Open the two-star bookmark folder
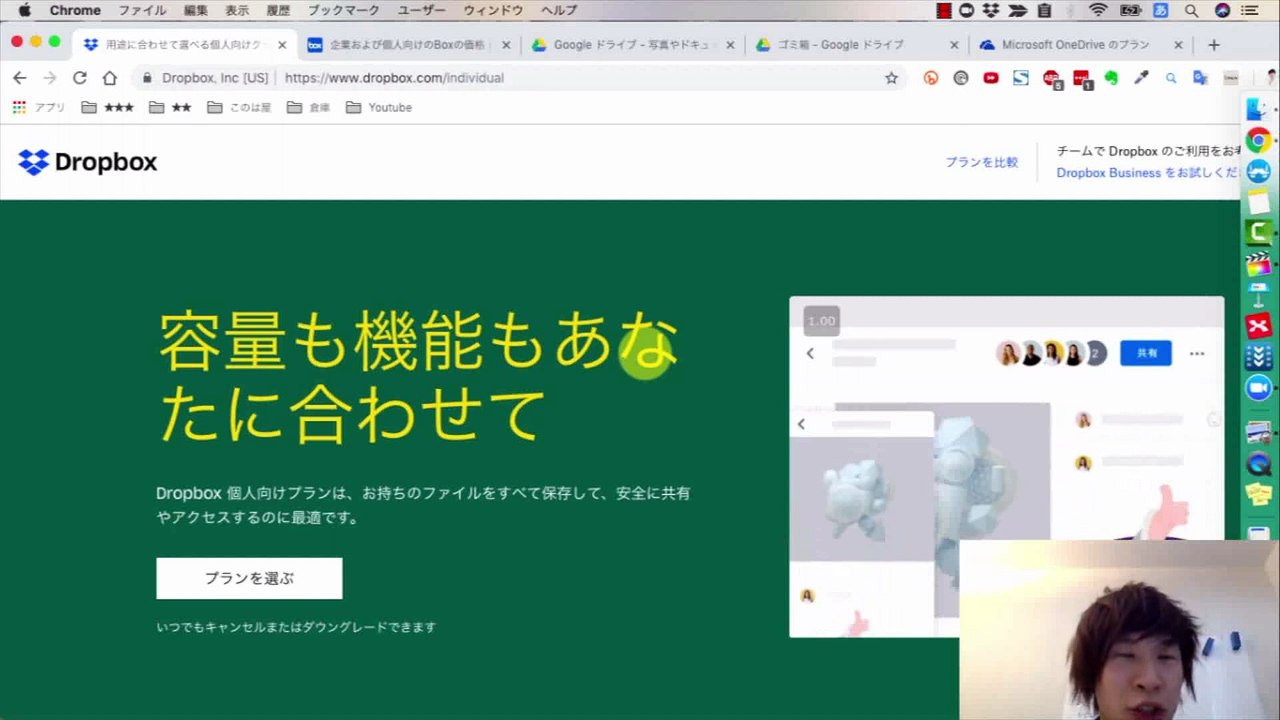The width and height of the screenshot is (1280, 720). [170, 107]
